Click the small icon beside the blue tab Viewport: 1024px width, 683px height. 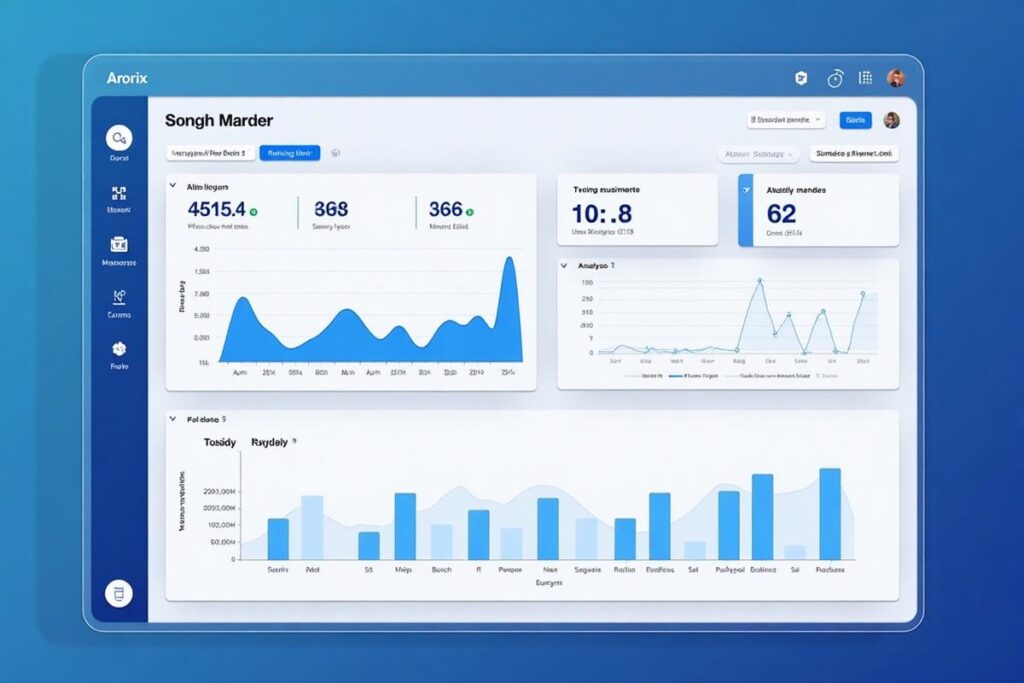(336, 153)
